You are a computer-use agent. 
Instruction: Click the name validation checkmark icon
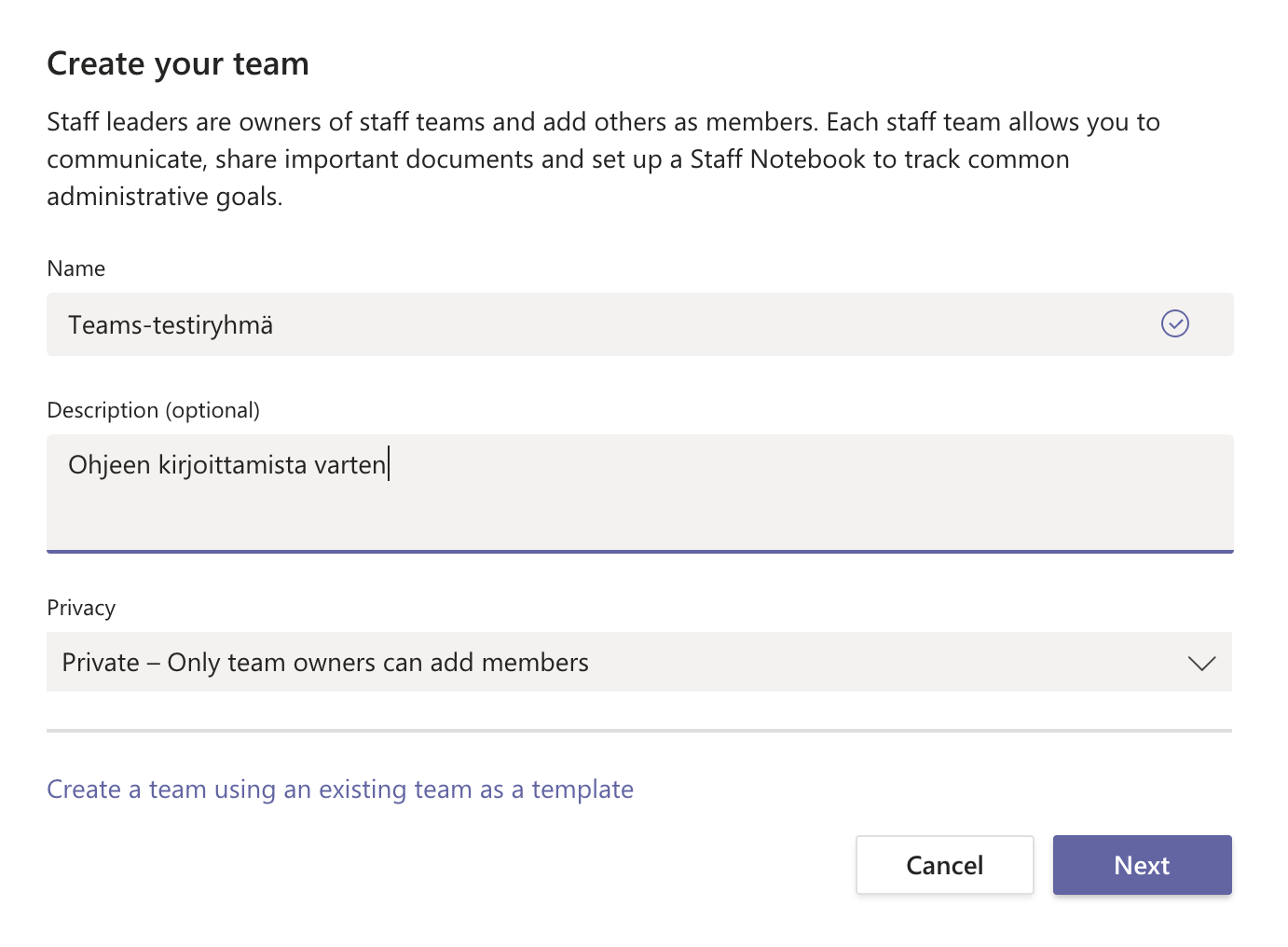click(1174, 323)
